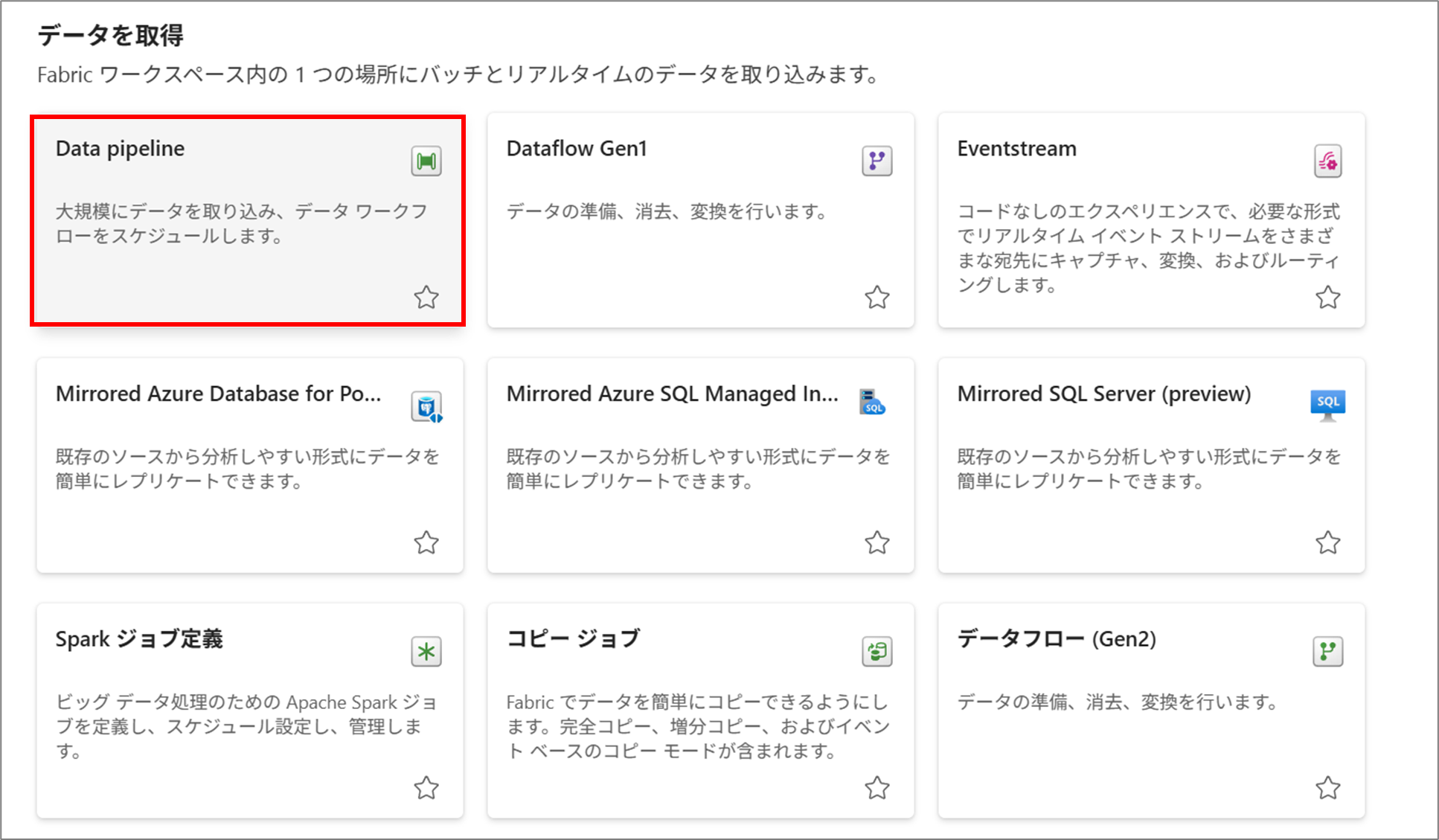Click the Fabric ワークスペース subtitle text
Screen dimensions: 1439x840
459,74
